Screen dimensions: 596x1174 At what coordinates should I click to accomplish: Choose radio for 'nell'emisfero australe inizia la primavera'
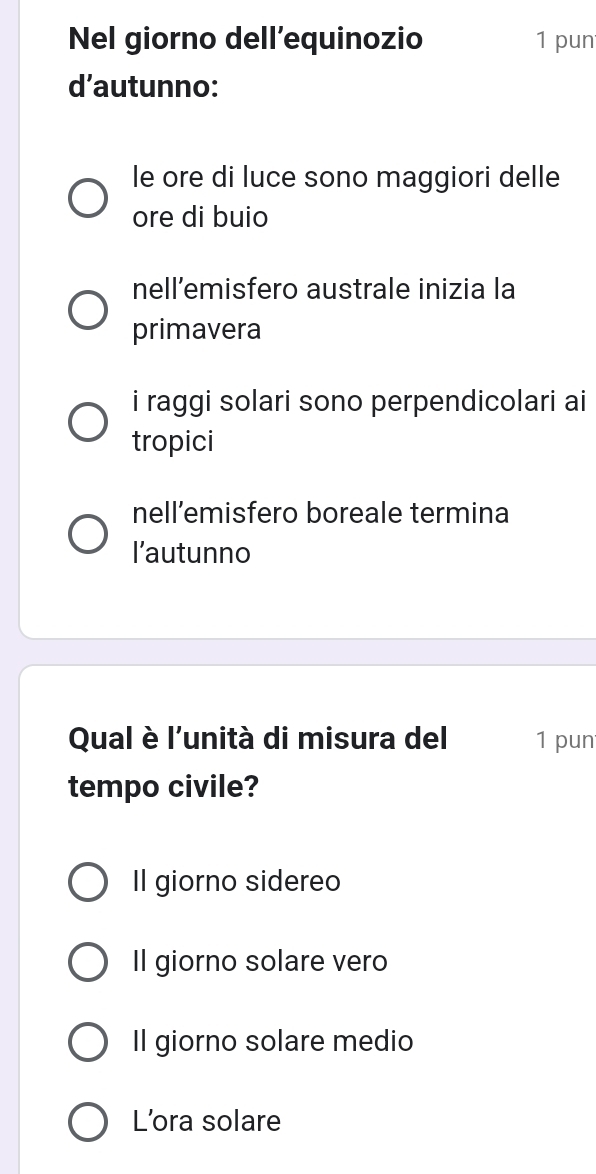point(88,310)
